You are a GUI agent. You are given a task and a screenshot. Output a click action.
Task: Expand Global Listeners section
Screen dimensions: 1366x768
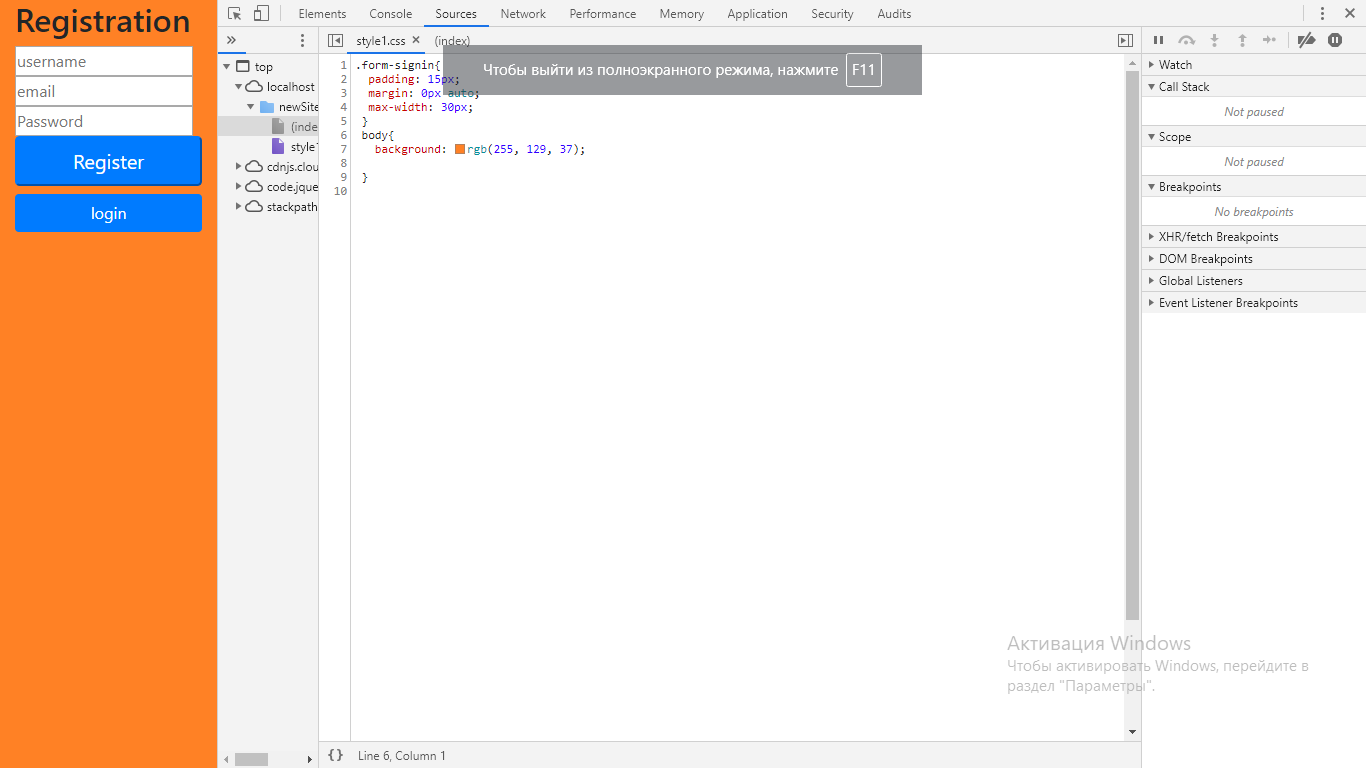(1254, 281)
